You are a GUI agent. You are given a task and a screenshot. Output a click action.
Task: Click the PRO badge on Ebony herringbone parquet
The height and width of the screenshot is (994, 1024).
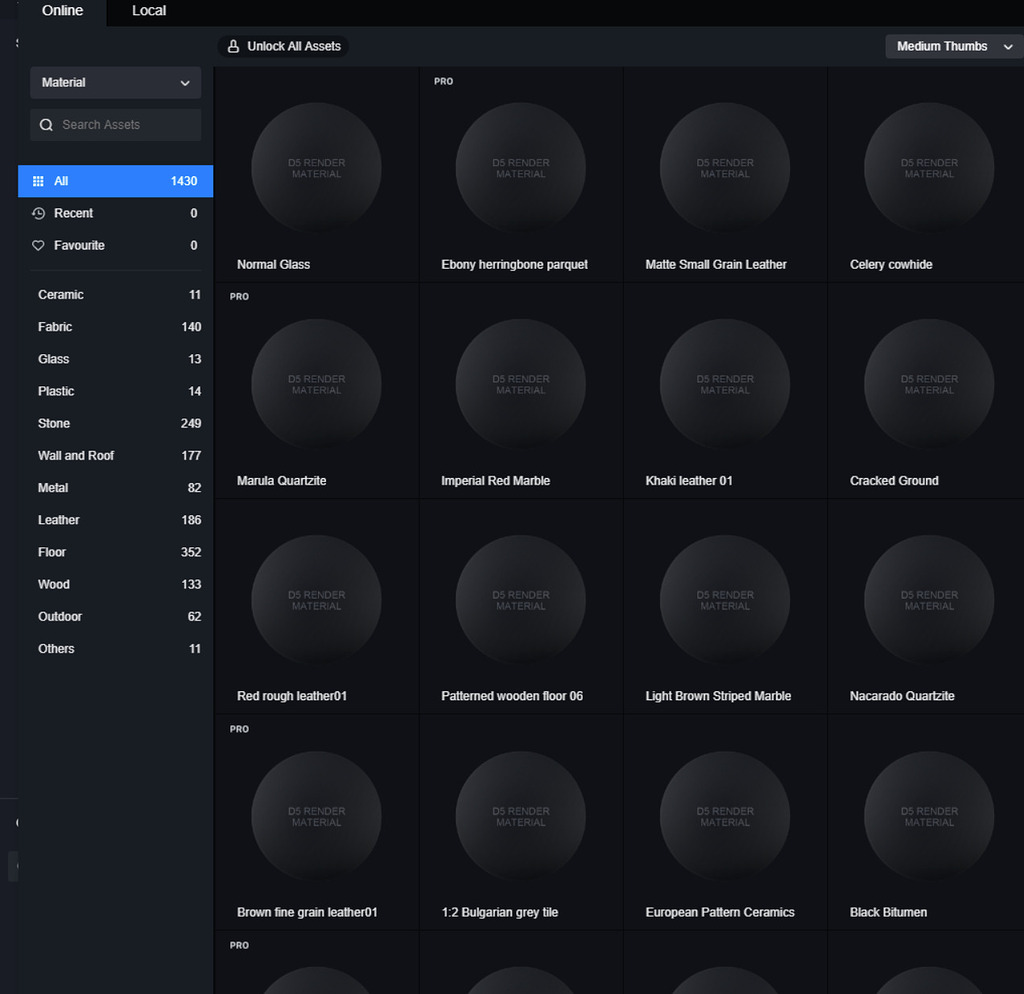tap(443, 82)
